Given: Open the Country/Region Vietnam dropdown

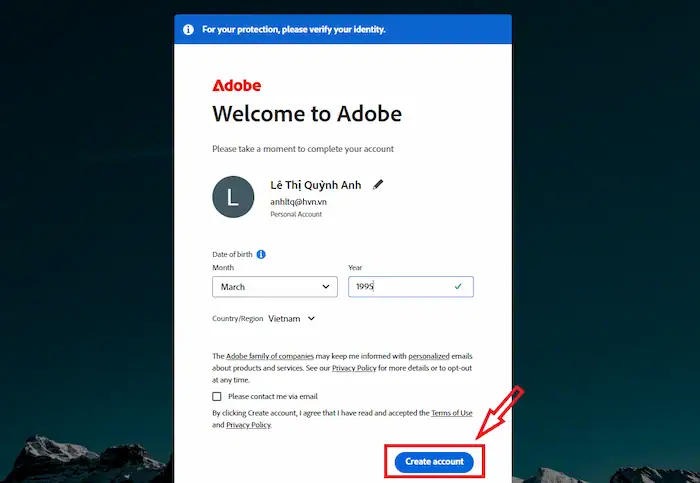Looking at the screenshot, I should point(292,319).
